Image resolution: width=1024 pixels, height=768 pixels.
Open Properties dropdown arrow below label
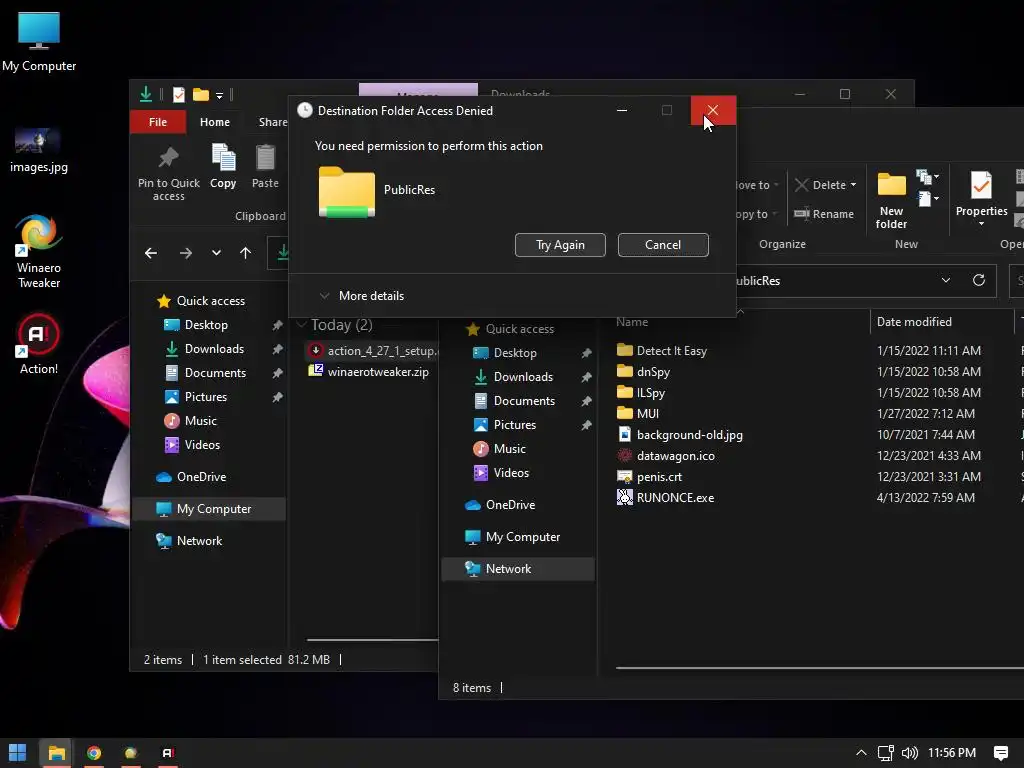point(981,224)
